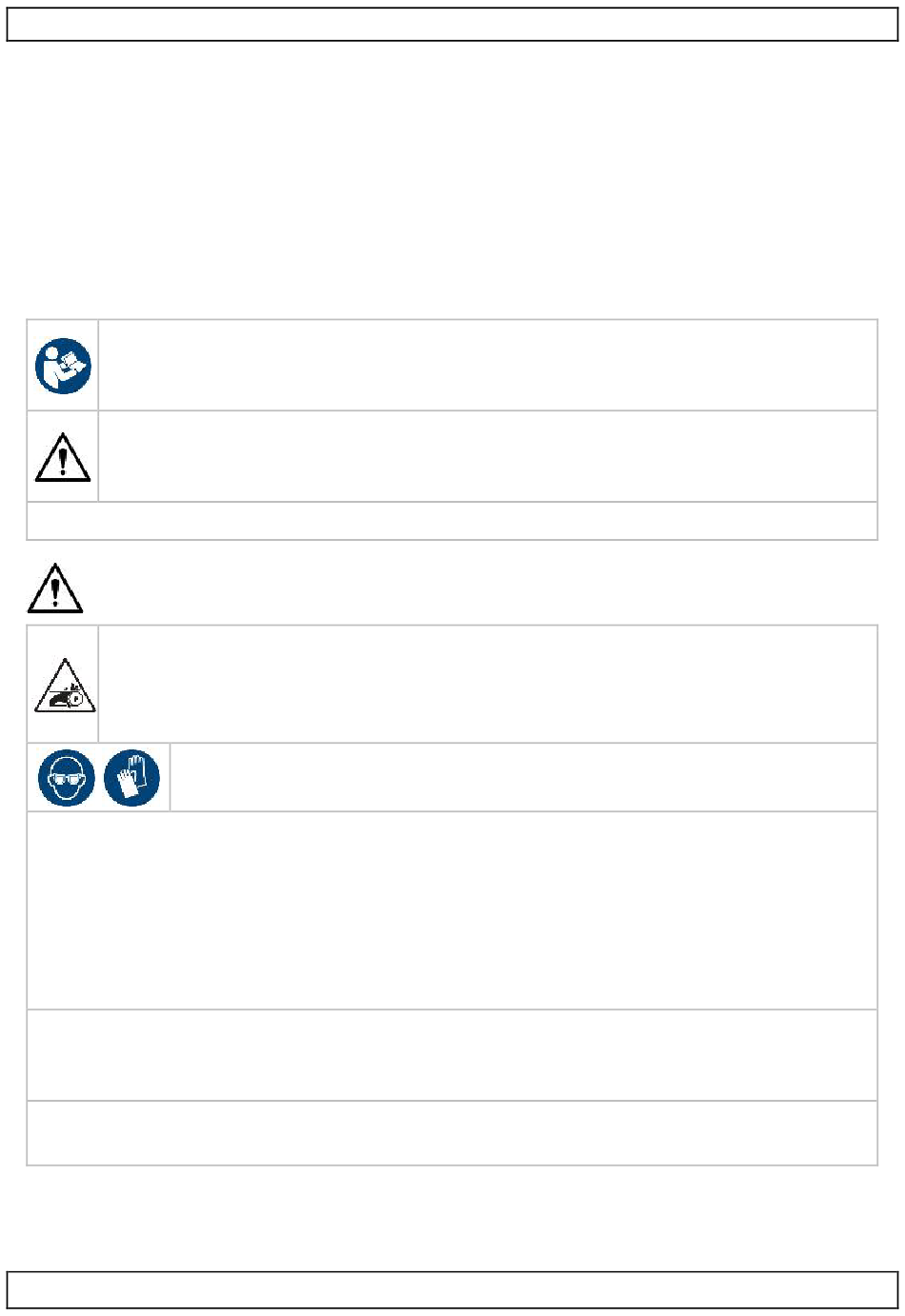Click blank space right of the standalone warning triangle

coord(481,588)
